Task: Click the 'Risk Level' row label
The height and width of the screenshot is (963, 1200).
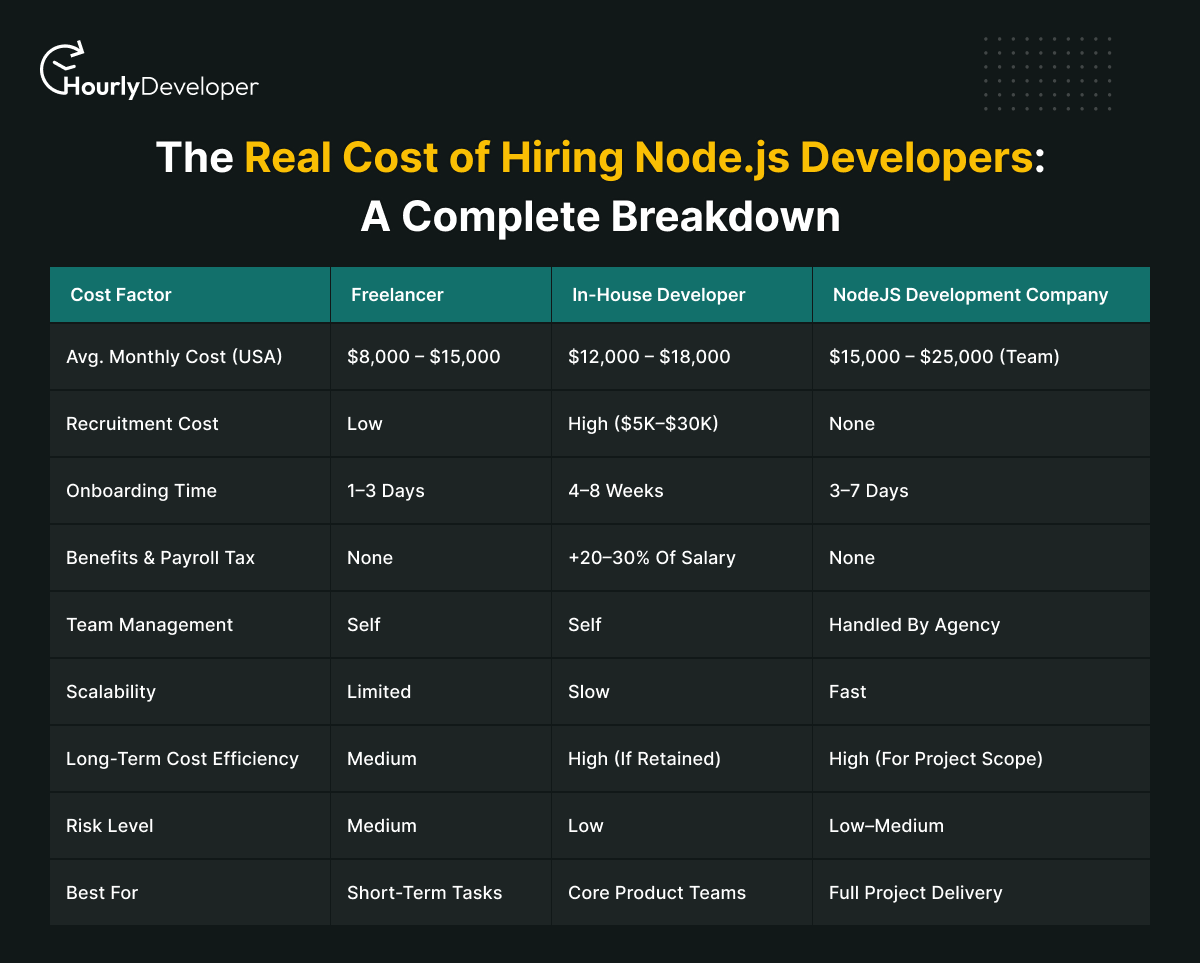Action: pos(110,826)
